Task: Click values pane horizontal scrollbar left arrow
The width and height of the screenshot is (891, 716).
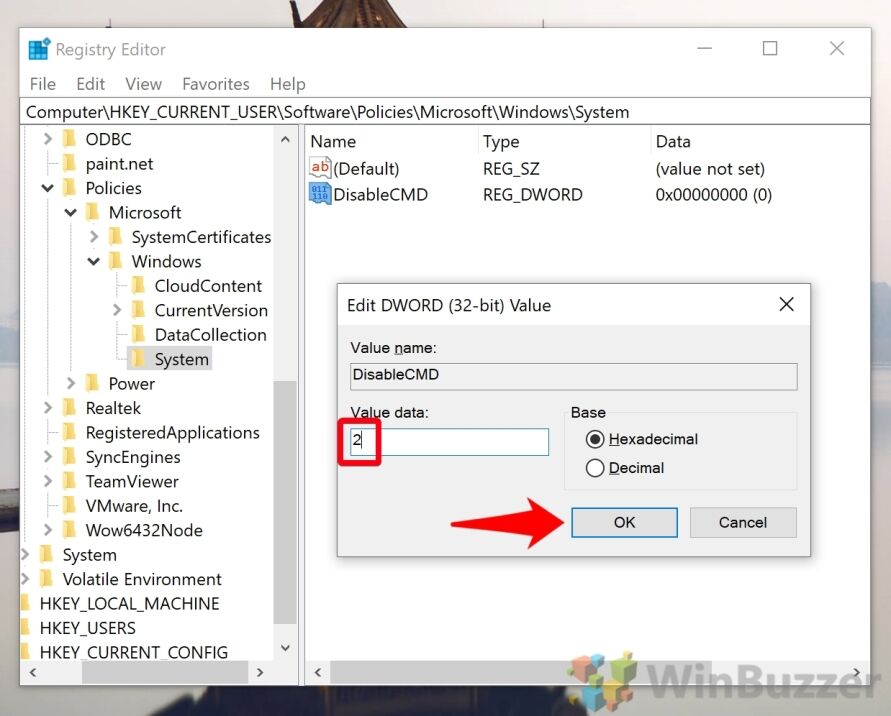Action: pyautogui.click(x=318, y=672)
